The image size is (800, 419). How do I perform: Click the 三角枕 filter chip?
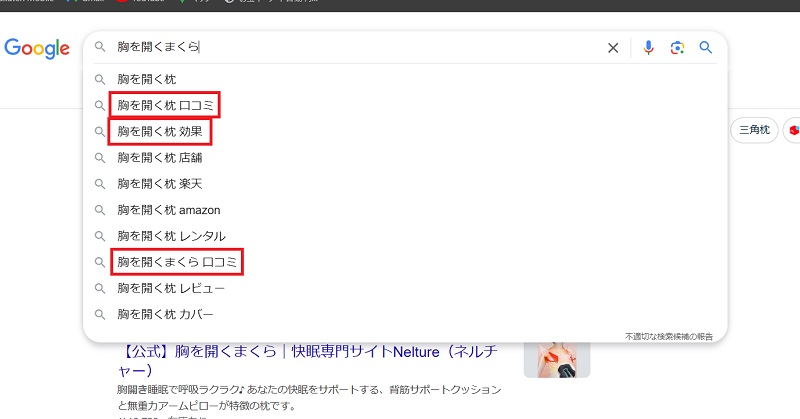point(754,130)
